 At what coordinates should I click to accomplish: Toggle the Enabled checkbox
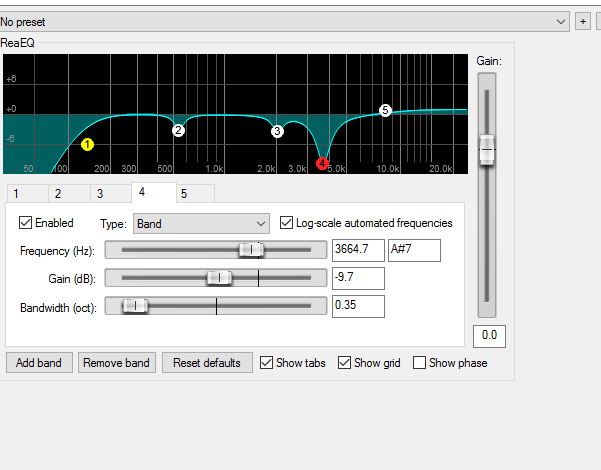click(25, 223)
